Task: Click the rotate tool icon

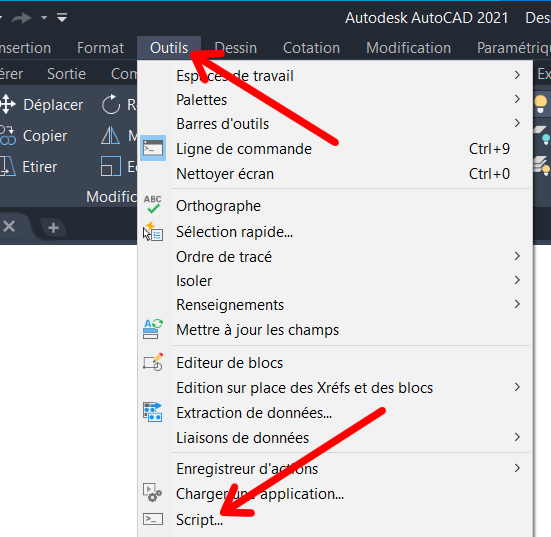Action: coord(111,104)
